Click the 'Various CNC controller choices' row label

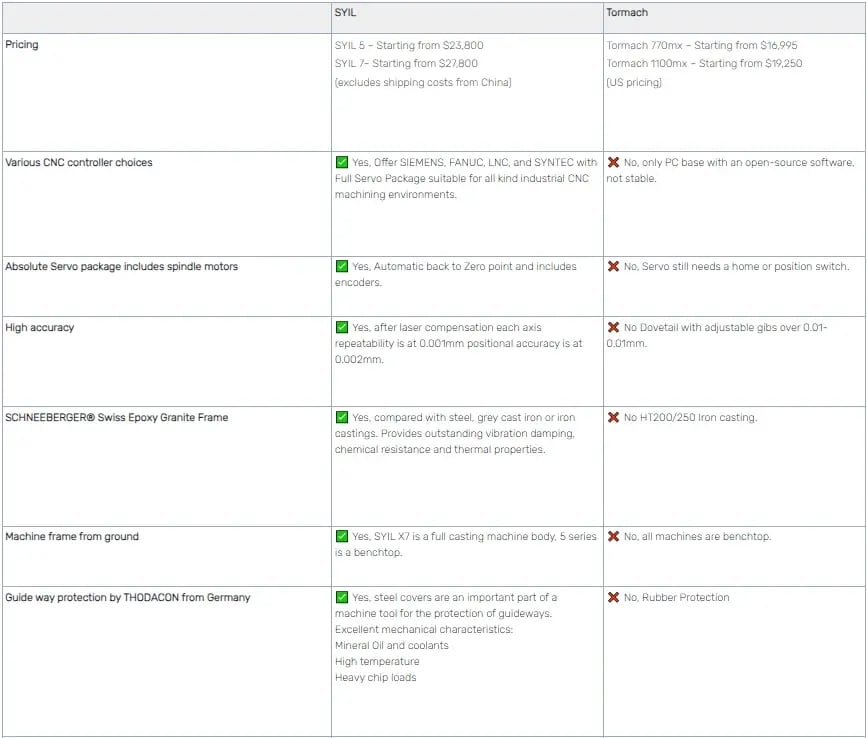click(x=79, y=162)
